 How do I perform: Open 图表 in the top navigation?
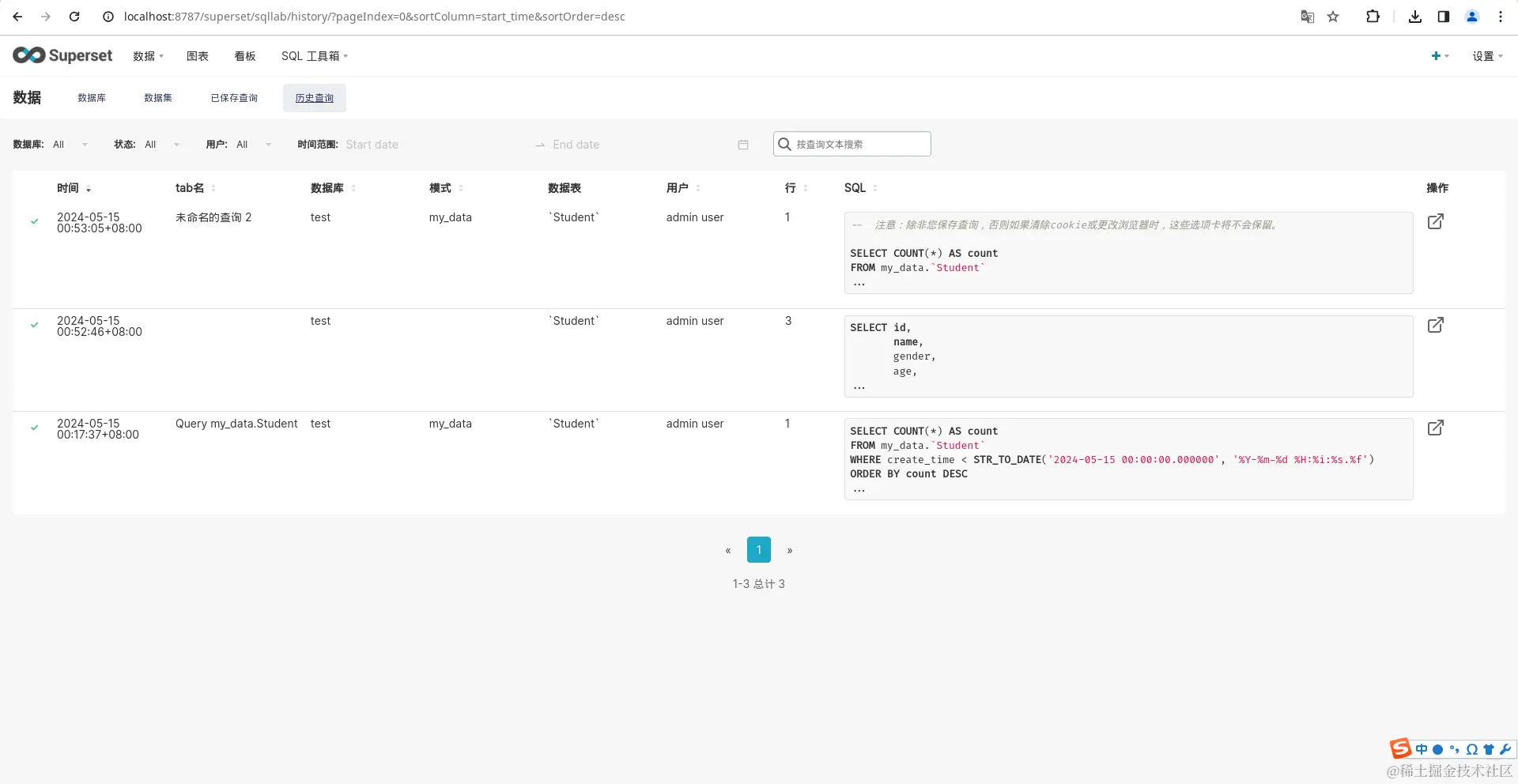(198, 56)
